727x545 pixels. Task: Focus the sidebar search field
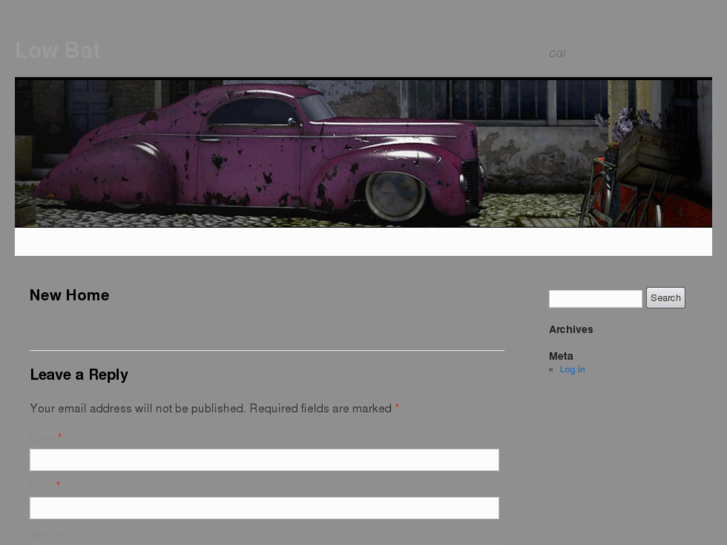(595, 298)
